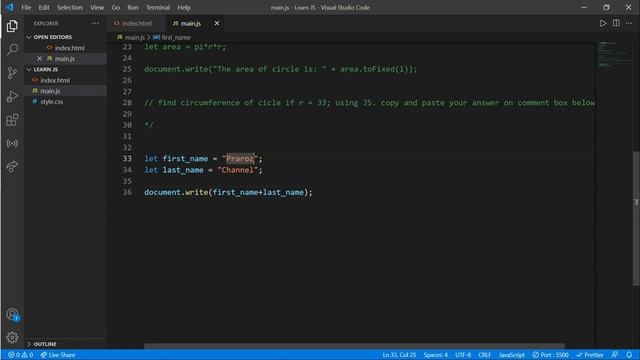Click the horizontal editor scrollbar
The height and width of the screenshot is (360, 640).
354,346
